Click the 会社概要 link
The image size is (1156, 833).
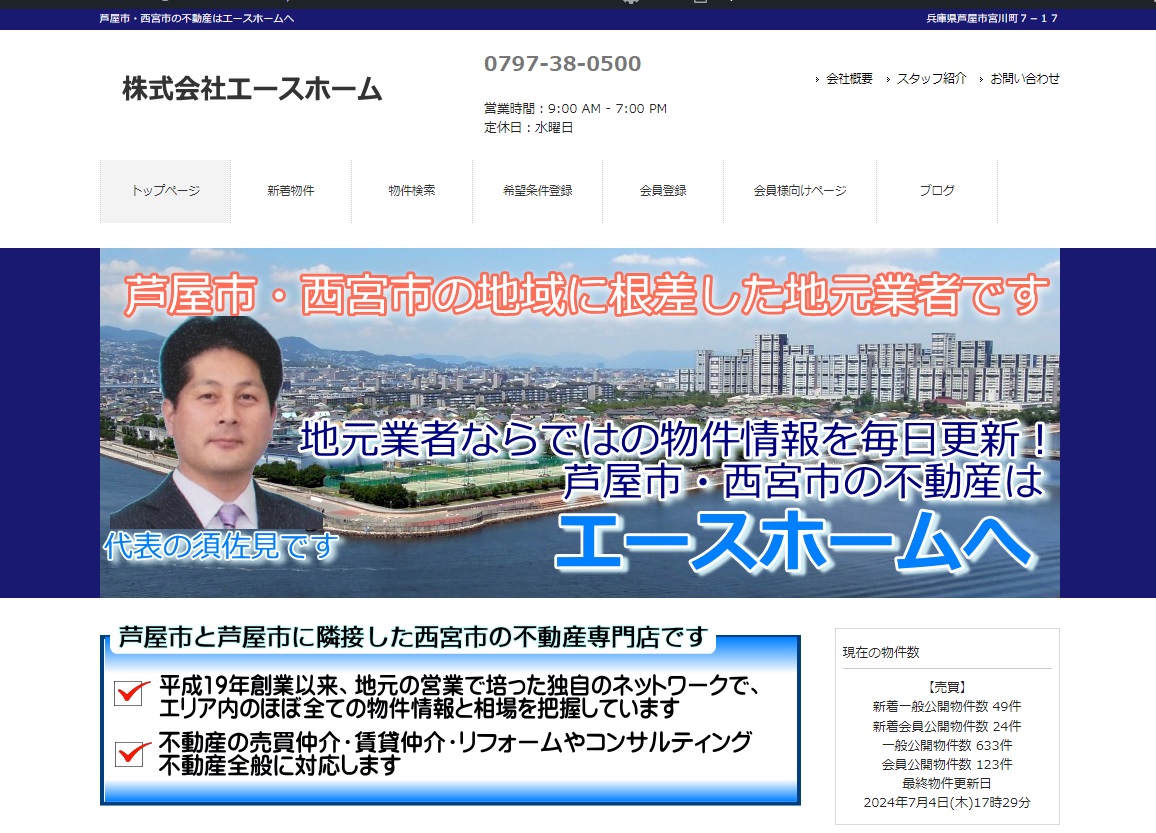point(849,79)
